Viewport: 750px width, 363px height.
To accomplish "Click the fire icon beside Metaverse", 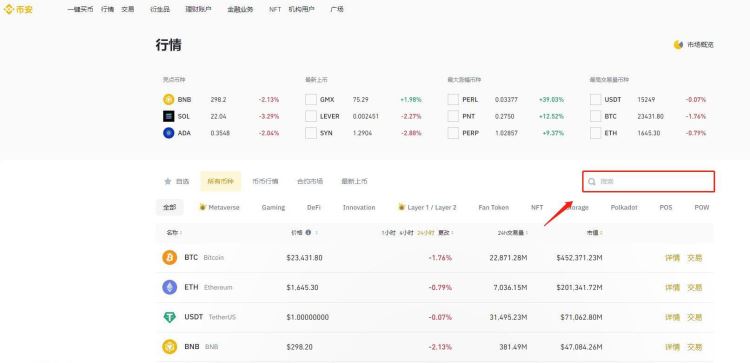I will (x=202, y=207).
